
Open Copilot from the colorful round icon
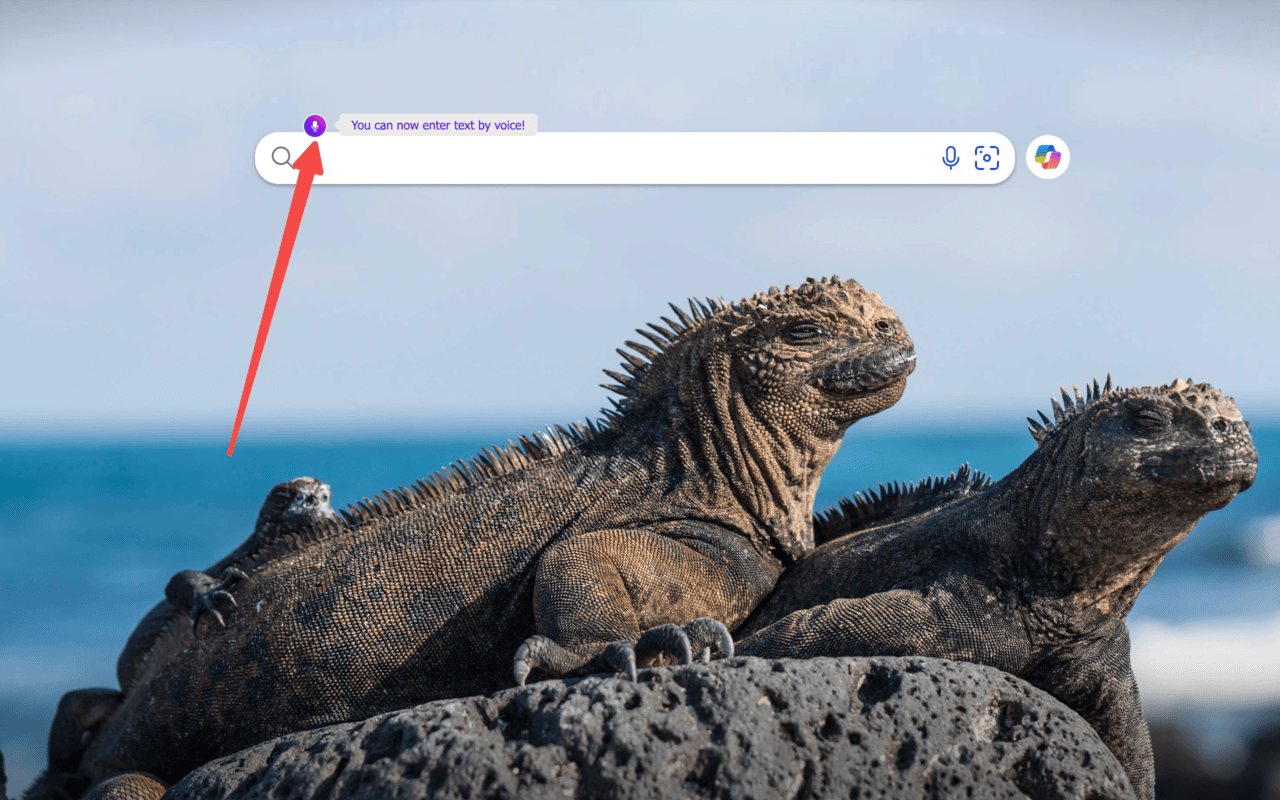click(1048, 157)
